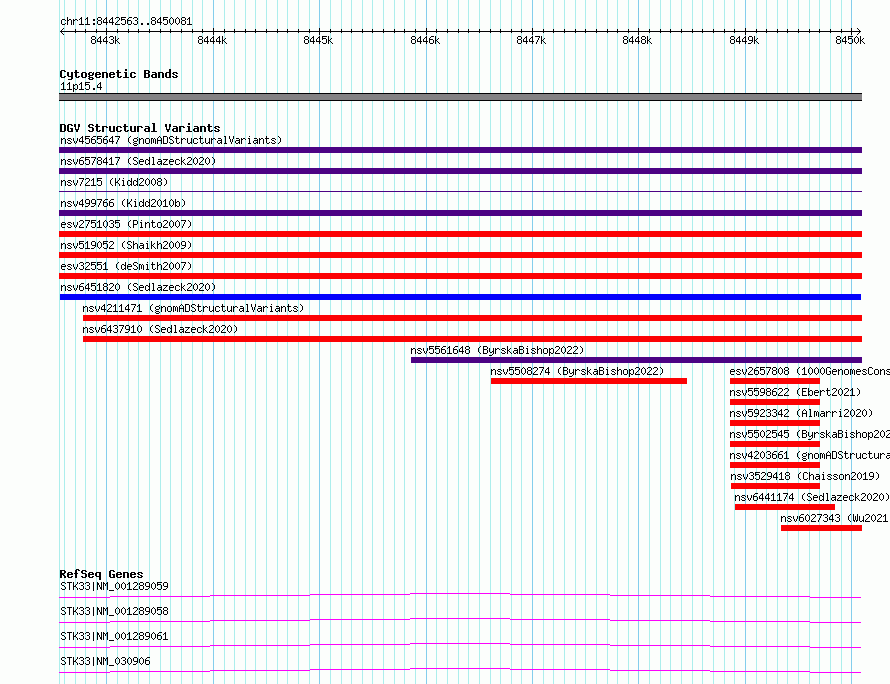Open the nsv3529418 (Chaisson2019) label
This screenshot has height=684, width=890.
point(805,476)
